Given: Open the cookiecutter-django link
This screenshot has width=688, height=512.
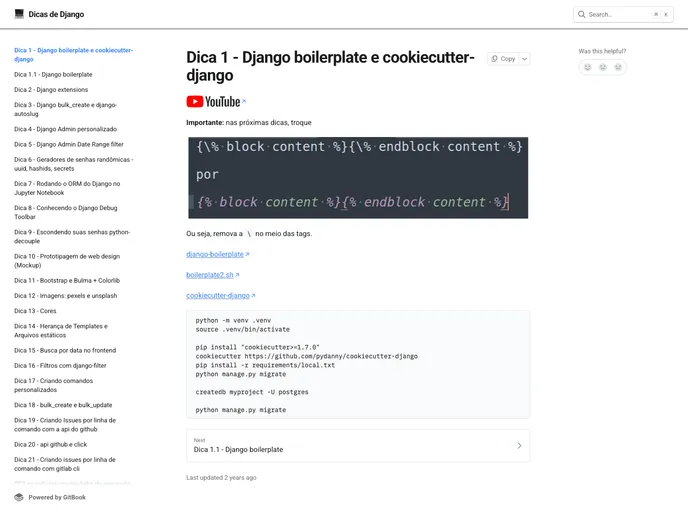Looking at the screenshot, I should tap(220, 296).
